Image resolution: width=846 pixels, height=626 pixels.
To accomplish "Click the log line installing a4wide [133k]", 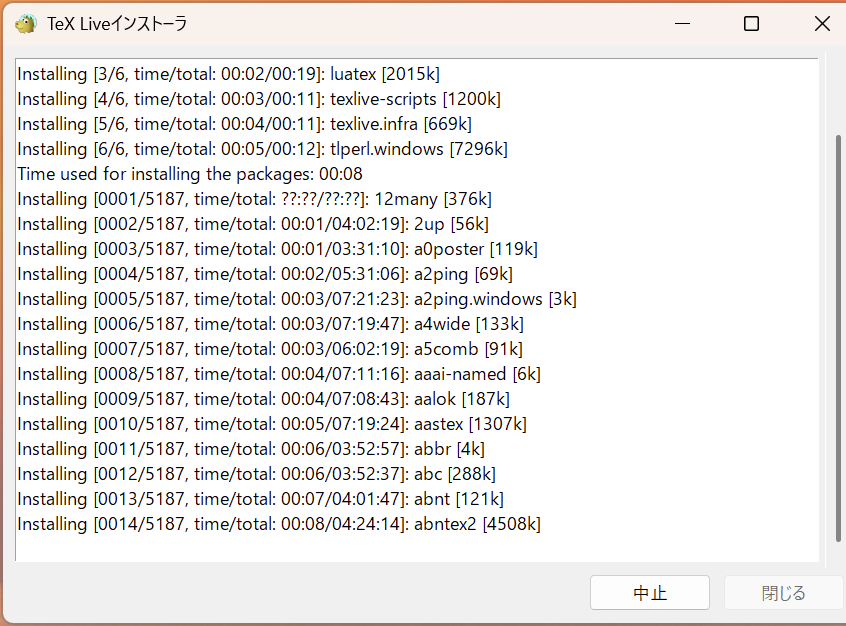I will pyautogui.click(x=270, y=324).
